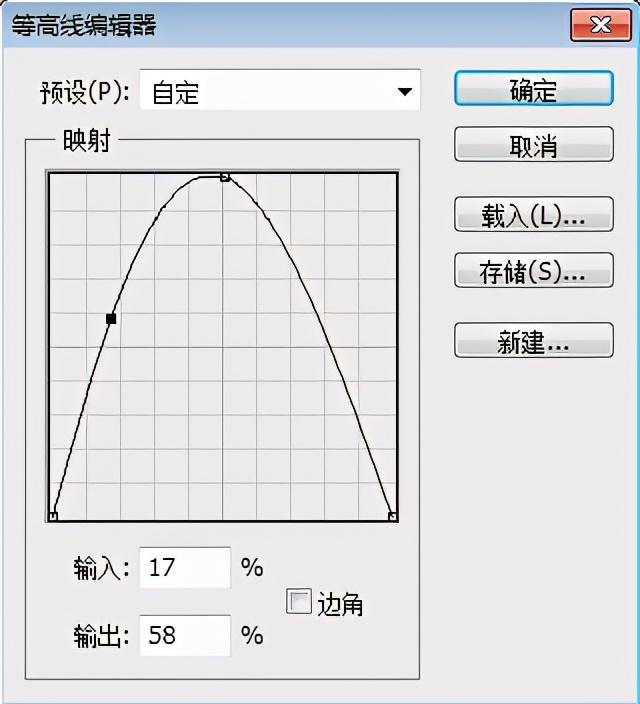Click the 取消 button
Image resolution: width=640 pixels, height=704 pixels.
point(534,145)
